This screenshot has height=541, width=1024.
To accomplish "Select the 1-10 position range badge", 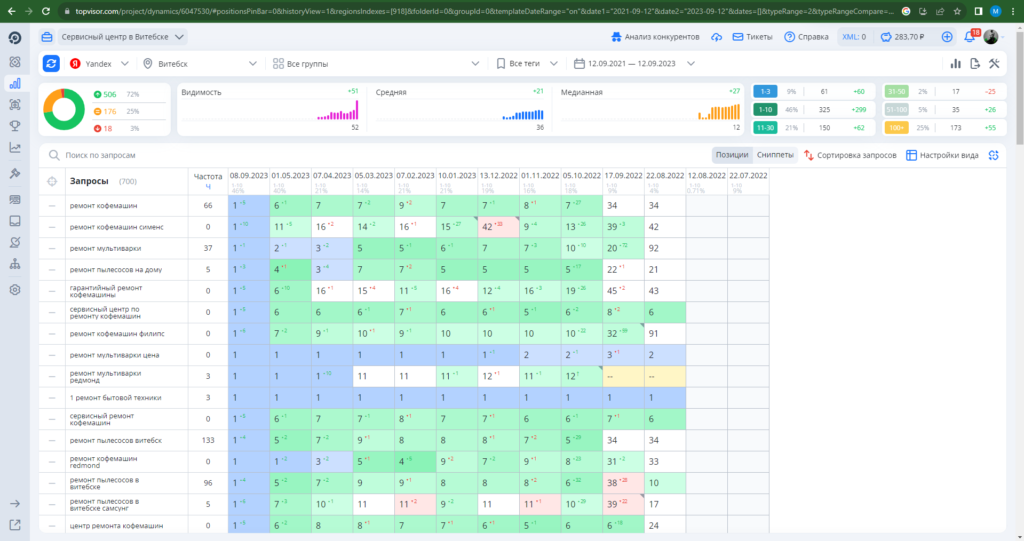I will pos(765,110).
